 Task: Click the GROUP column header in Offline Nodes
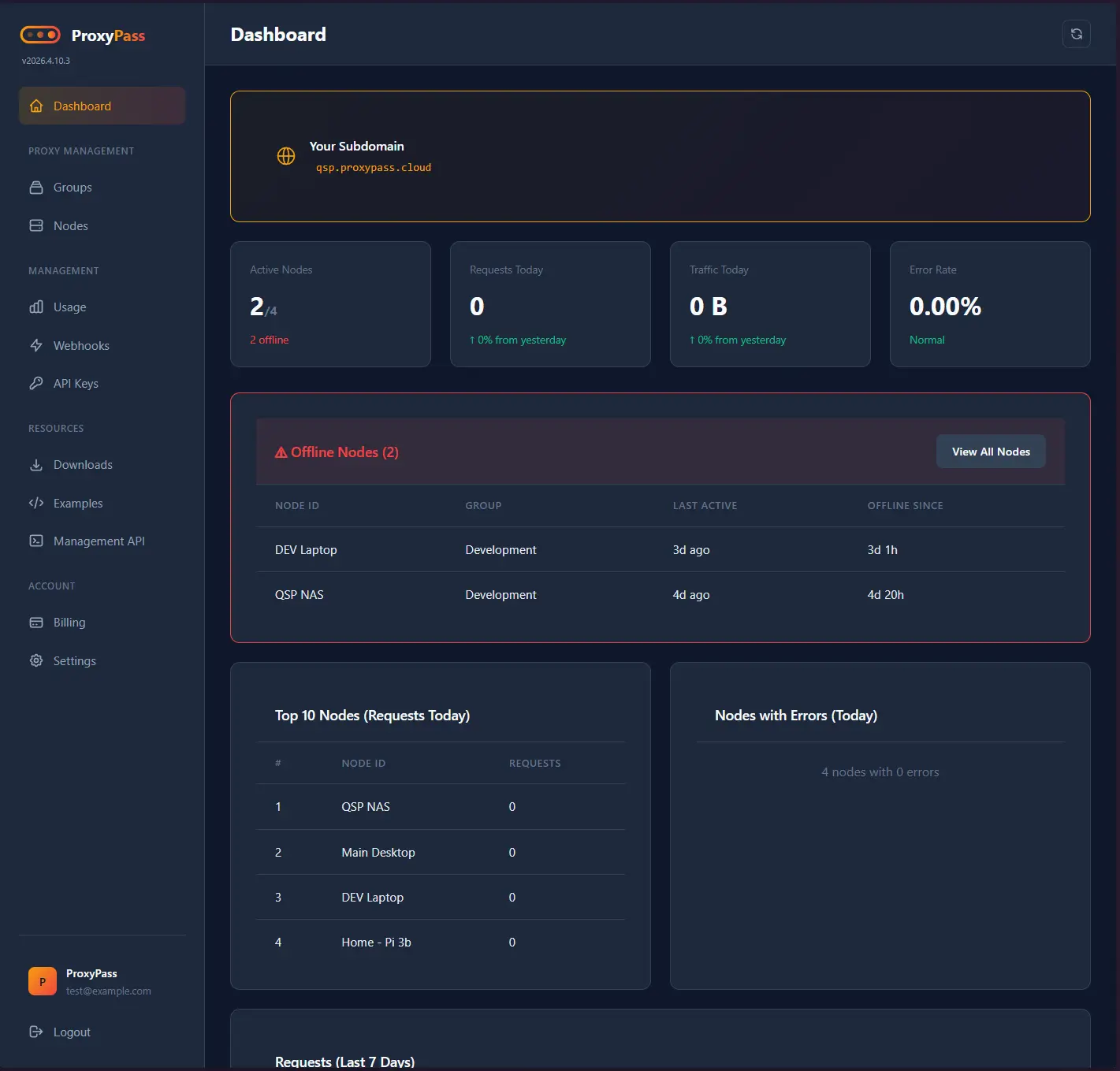[483, 506]
